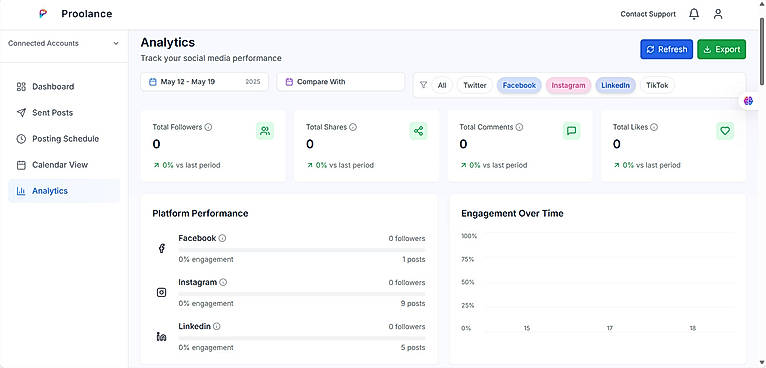Toggle the Facebook filter chip
Screen dimensions: 766x368
pos(519,86)
